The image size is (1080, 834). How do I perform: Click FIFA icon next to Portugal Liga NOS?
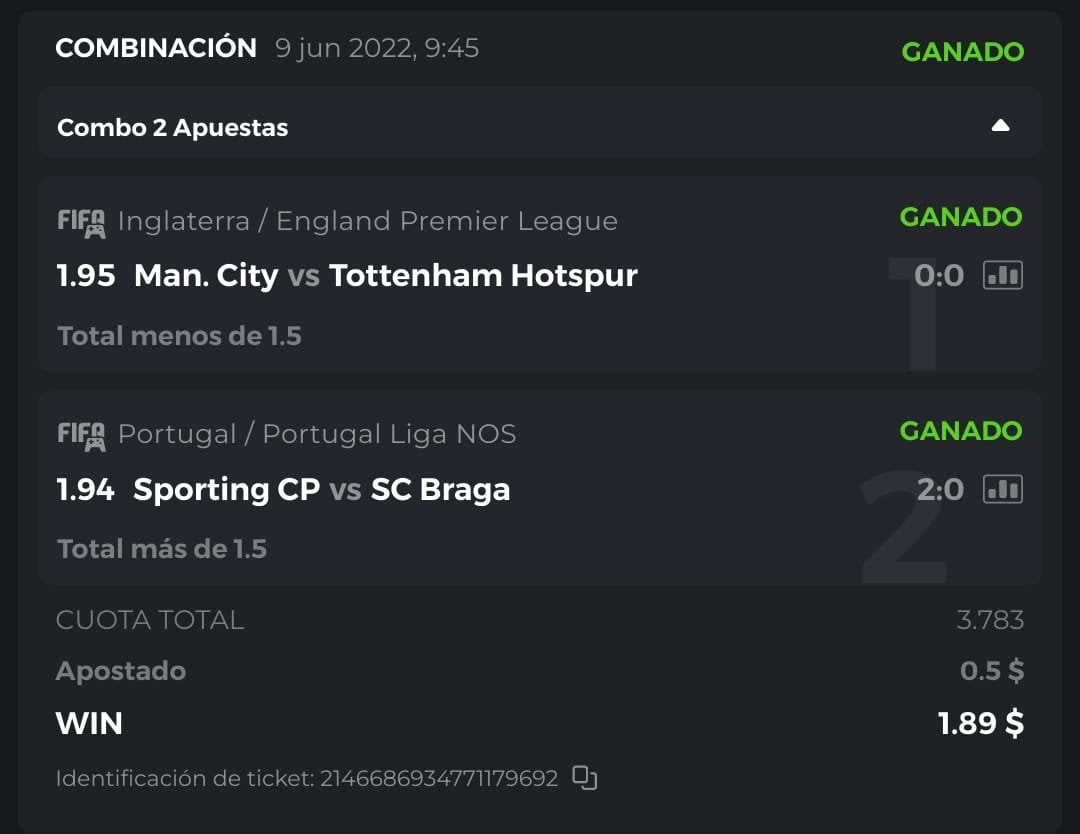pyautogui.click(x=81, y=435)
